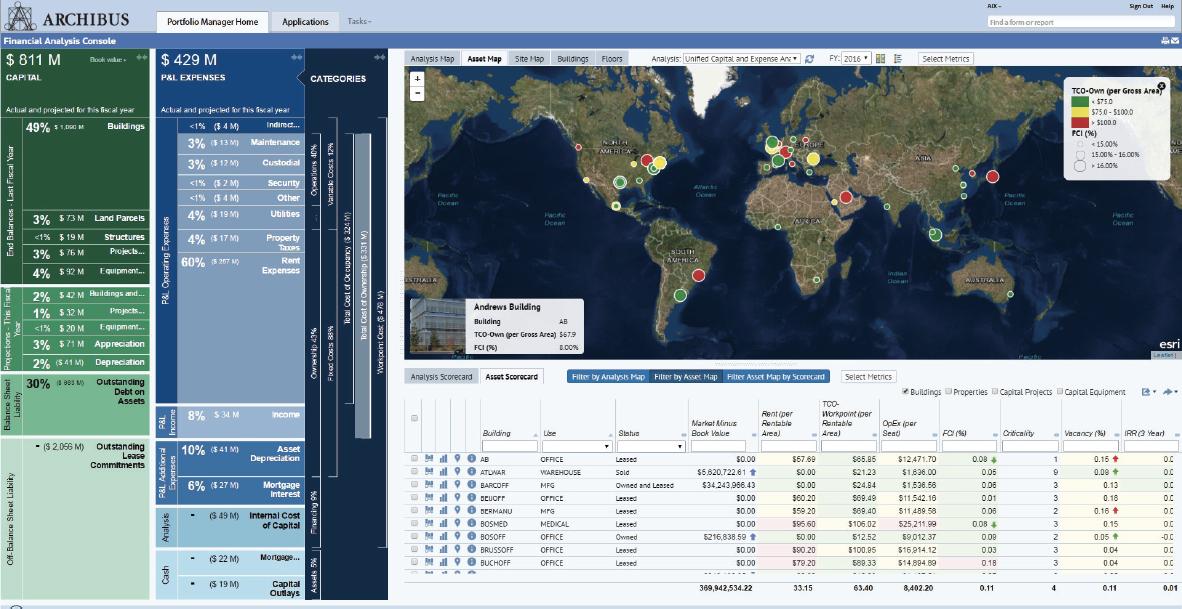
Task: Switch to the Analysis Scorecard tab
Action: (x=442, y=377)
